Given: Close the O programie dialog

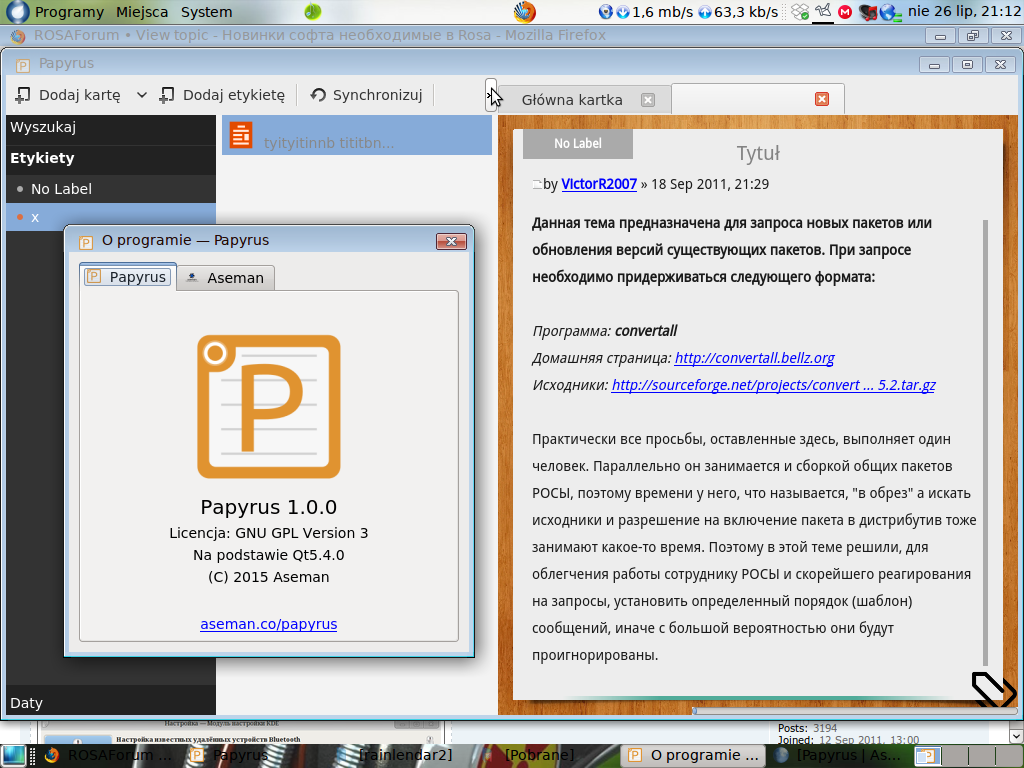Looking at the screenshot, I should (x=451, y=241).
